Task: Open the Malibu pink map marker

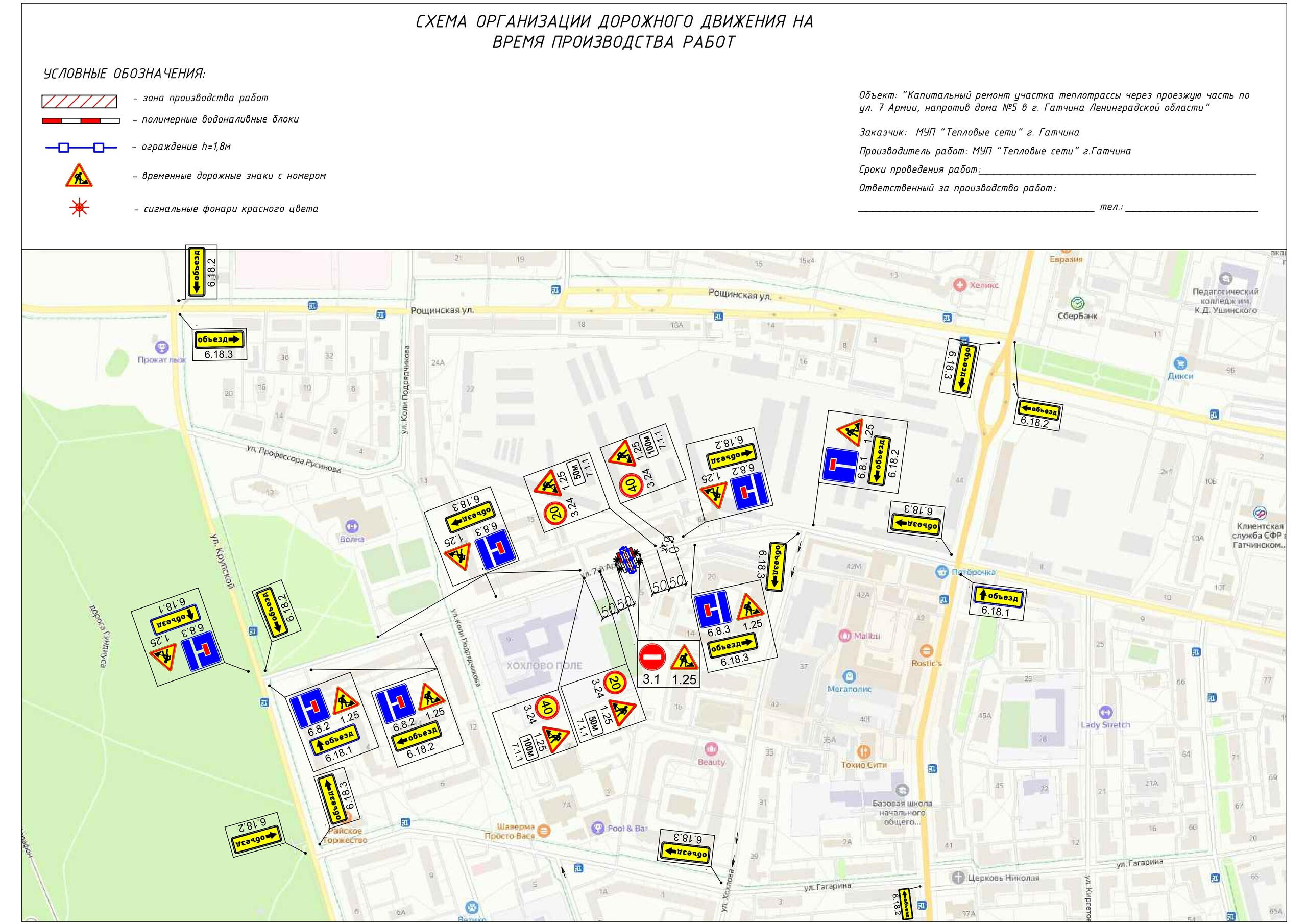Action: point(845,636)
